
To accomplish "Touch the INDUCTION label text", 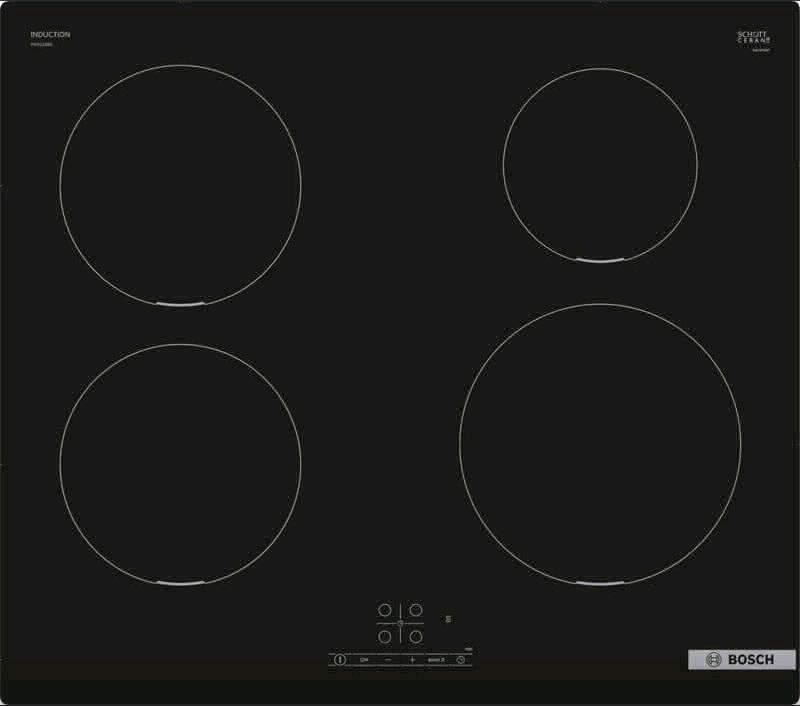I will (x=50, y=35).
